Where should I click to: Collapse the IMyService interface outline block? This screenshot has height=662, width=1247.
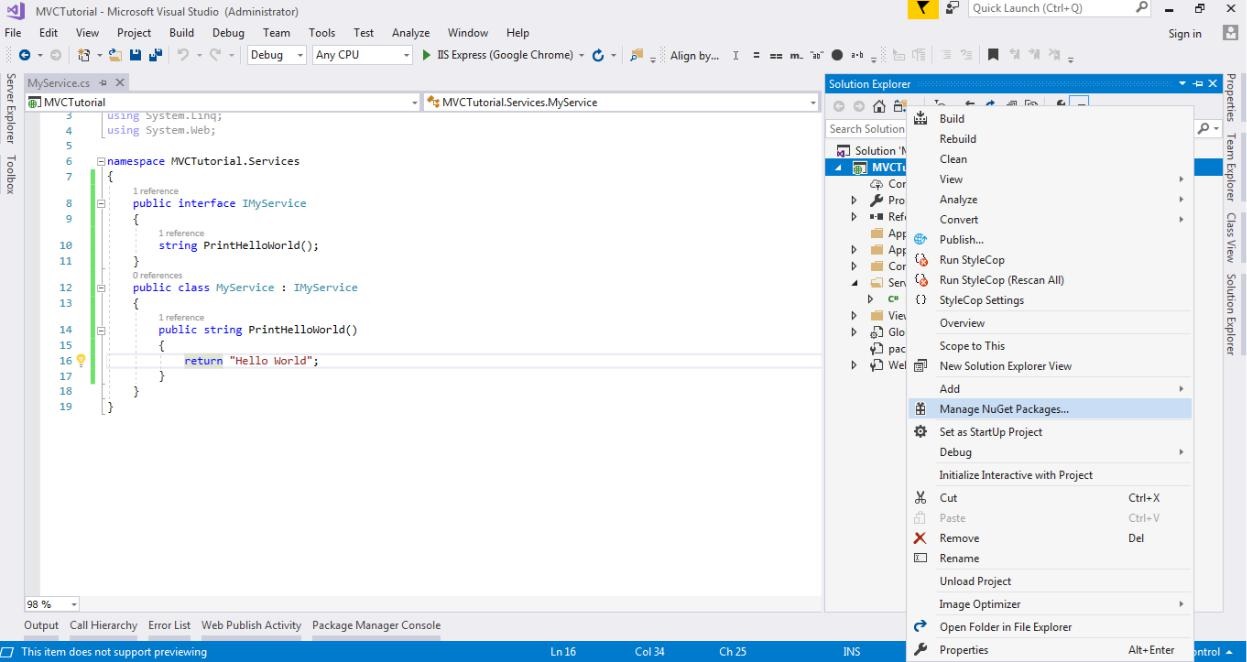[101, 203]
